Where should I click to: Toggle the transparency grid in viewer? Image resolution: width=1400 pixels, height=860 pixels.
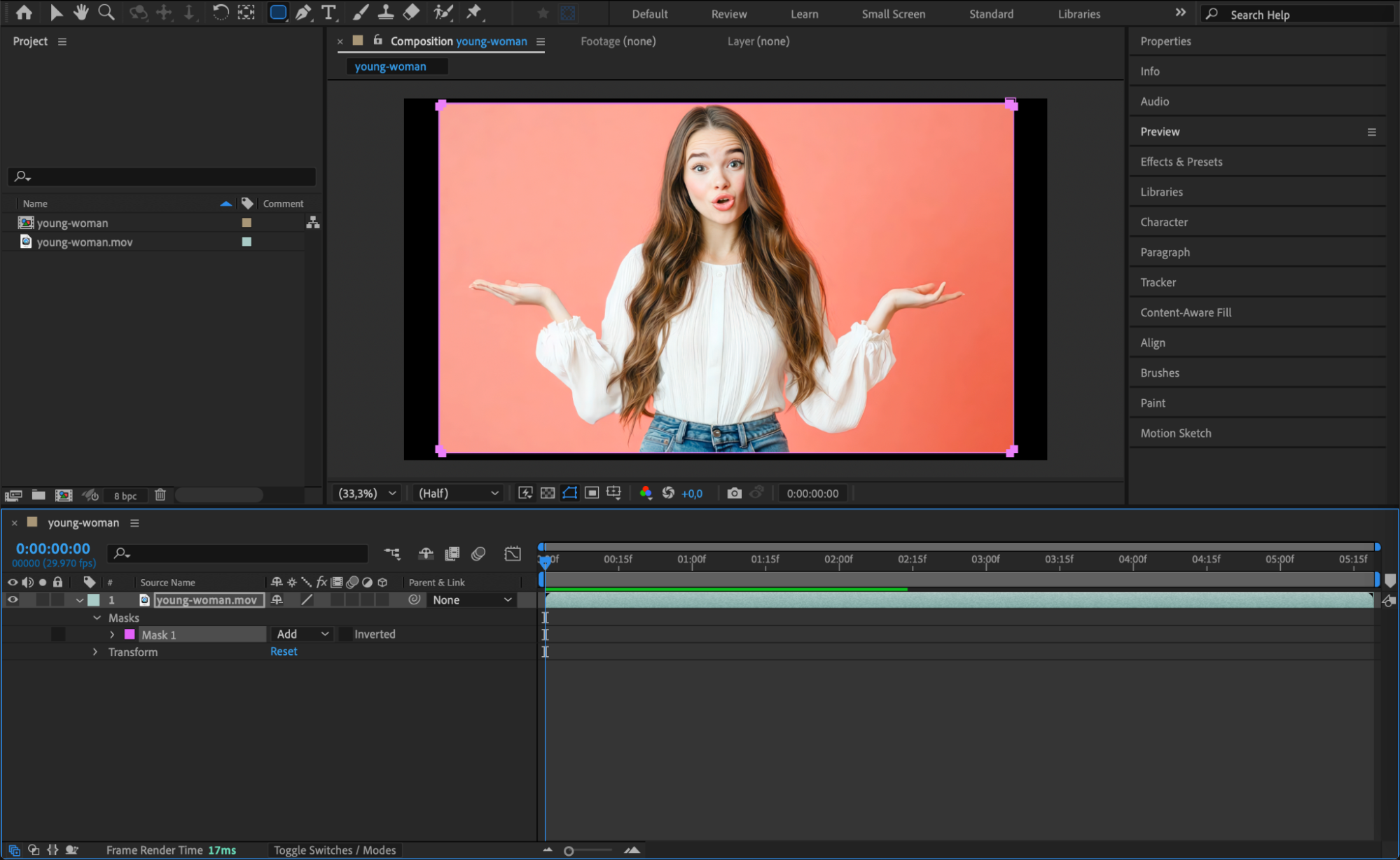click(x=548, y=493)
